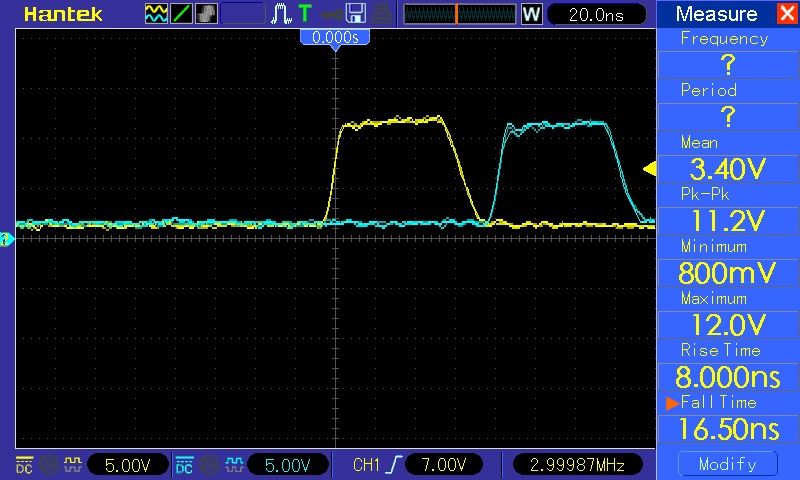The width and height of the screenshot is (800, 480).
Task: Select the Frequency measurement value
Action: [x=728, y=65]
